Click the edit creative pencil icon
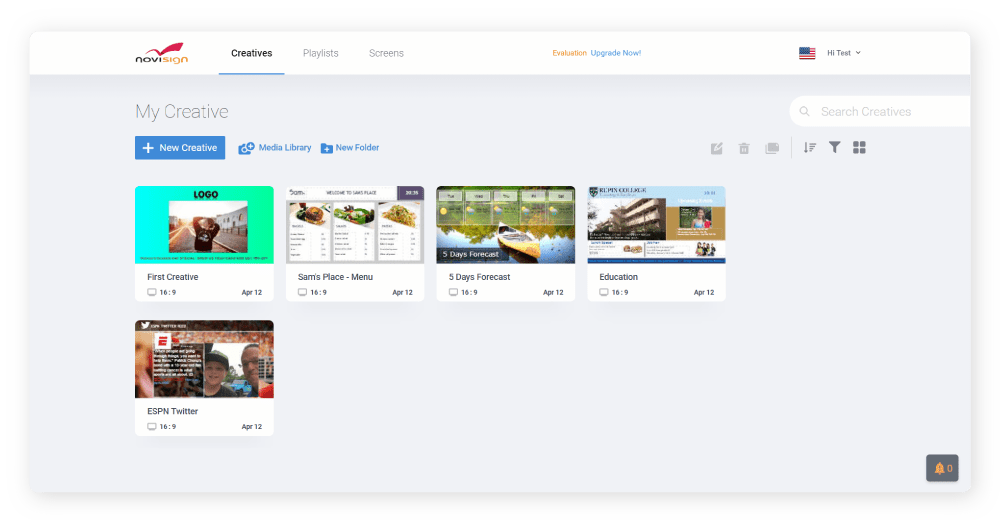The image size is (1000, 520). [717, 148]
